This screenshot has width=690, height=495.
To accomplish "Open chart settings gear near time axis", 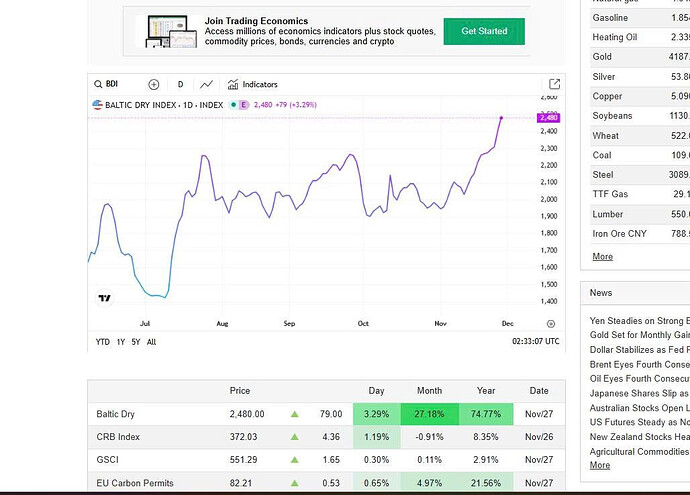I will [551, 324].
